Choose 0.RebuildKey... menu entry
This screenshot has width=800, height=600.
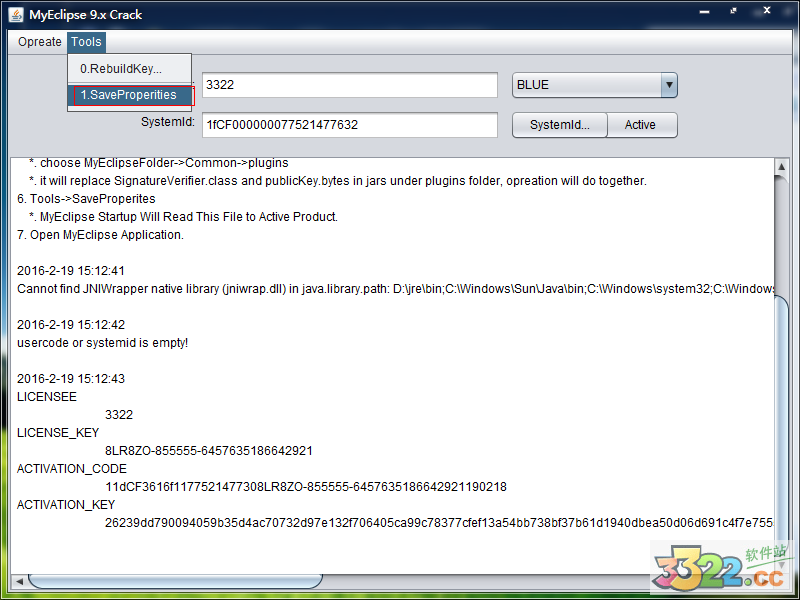130,69
